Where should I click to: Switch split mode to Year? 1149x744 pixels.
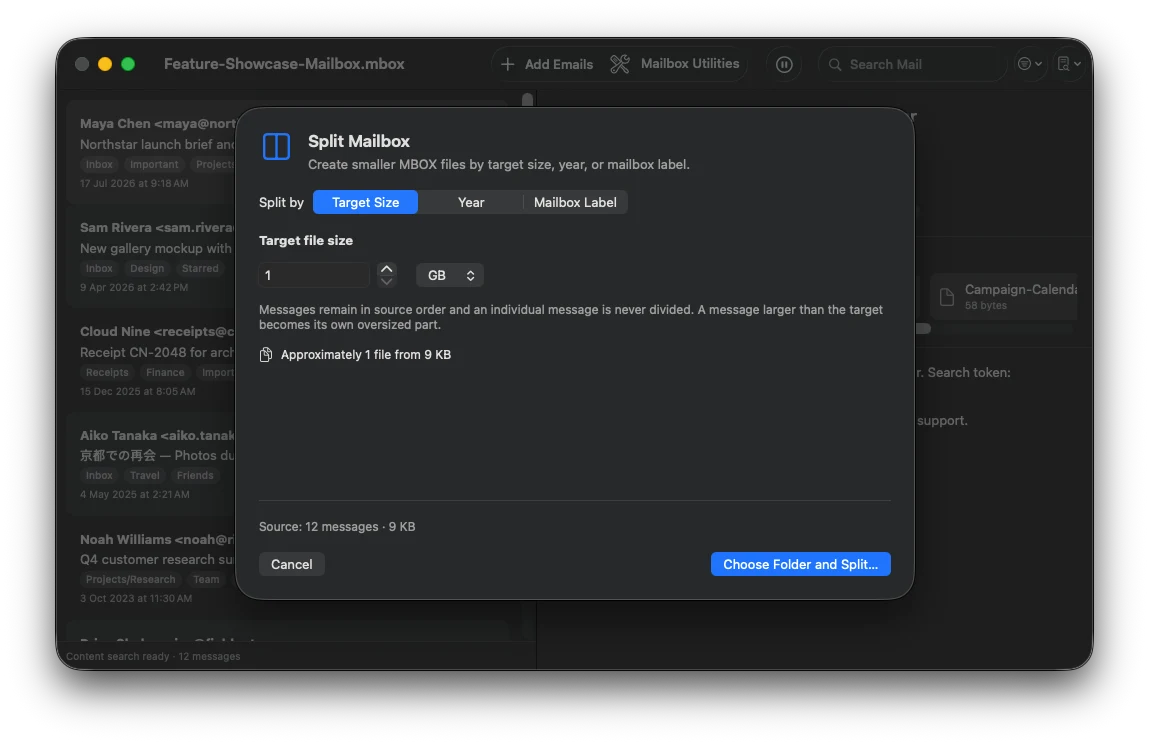470,202
